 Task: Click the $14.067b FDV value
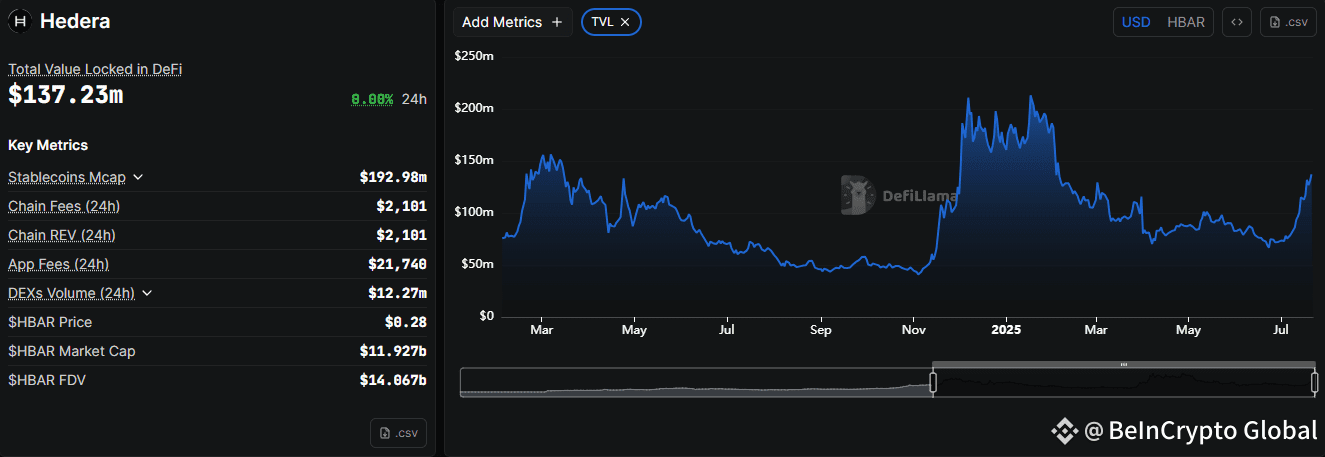coord(393,380)
